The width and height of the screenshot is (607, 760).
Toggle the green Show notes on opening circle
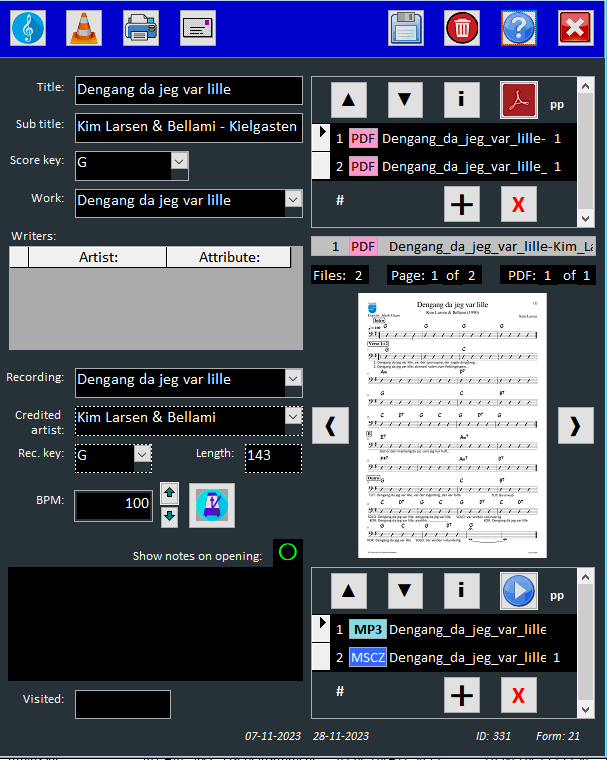[x=287, y=553]
